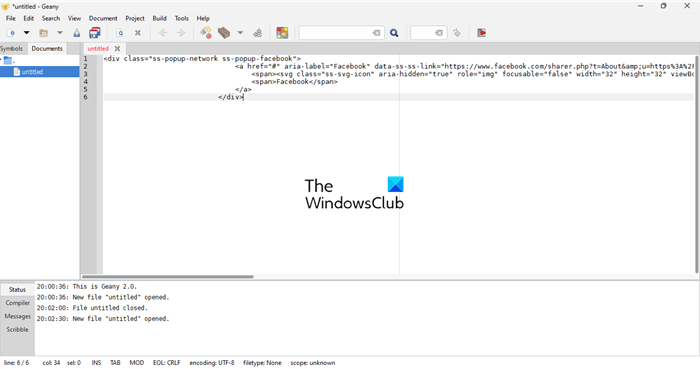700x369 pixels.
Task: Navigate back one location arrow
Action: (x=163, y=33)
